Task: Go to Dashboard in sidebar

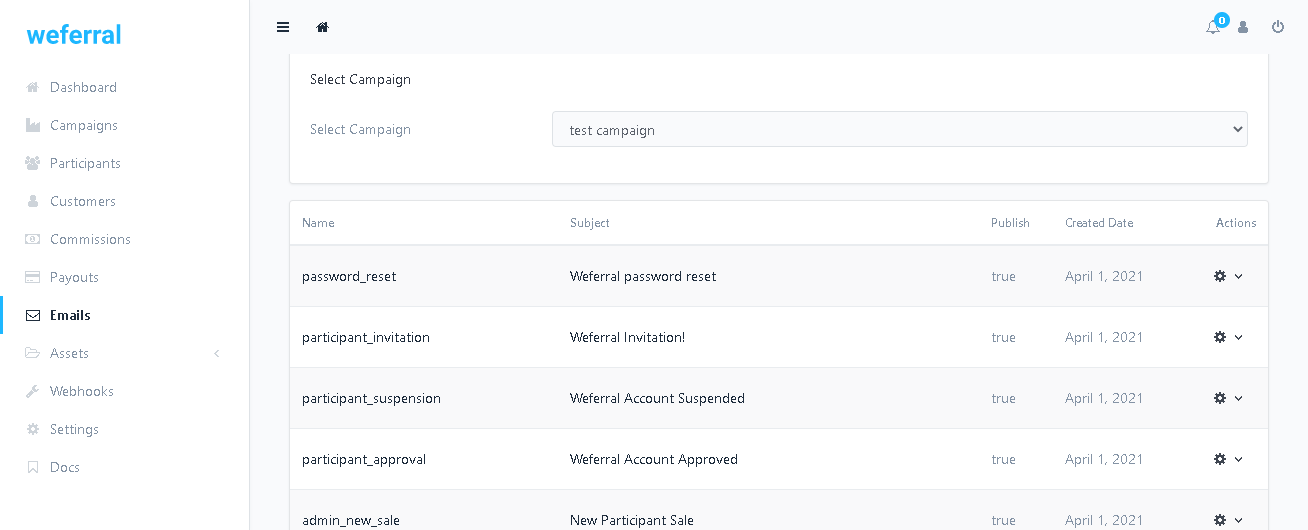Action: [83, 87]
